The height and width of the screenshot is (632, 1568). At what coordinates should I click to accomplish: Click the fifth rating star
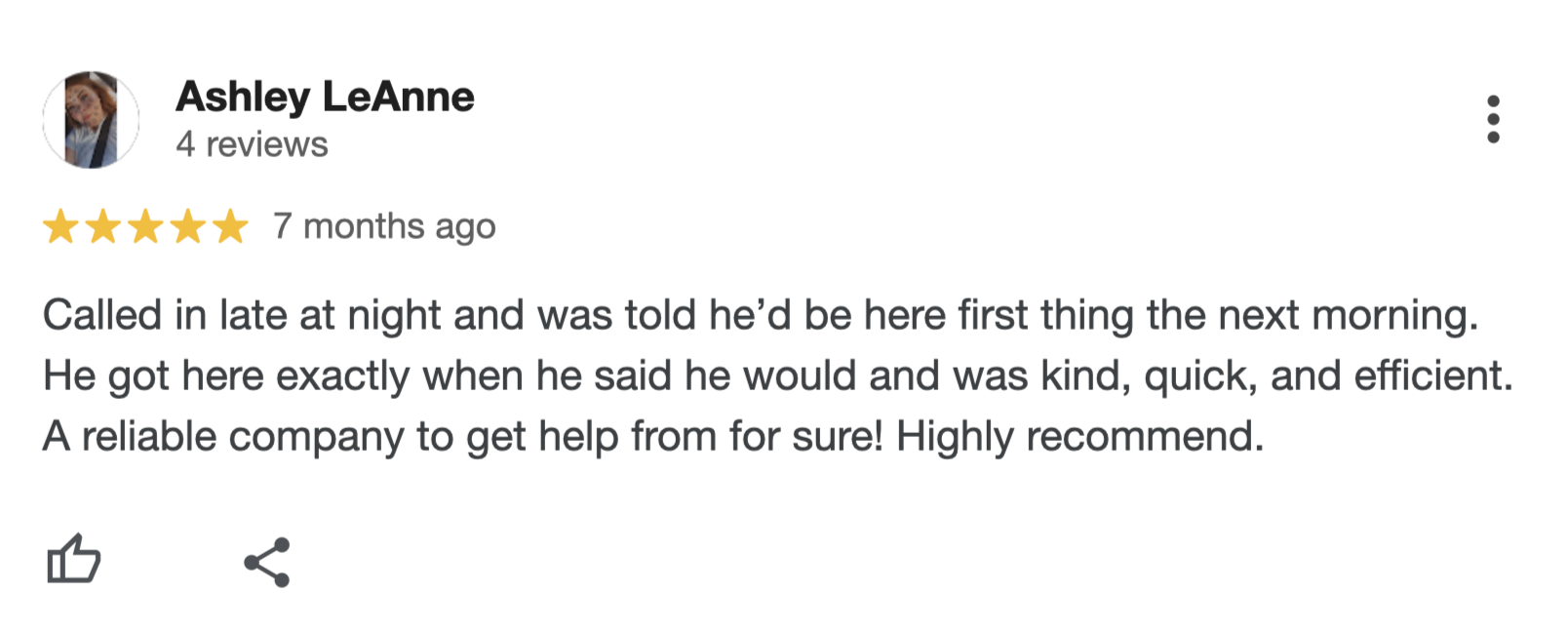click(230, 226)
